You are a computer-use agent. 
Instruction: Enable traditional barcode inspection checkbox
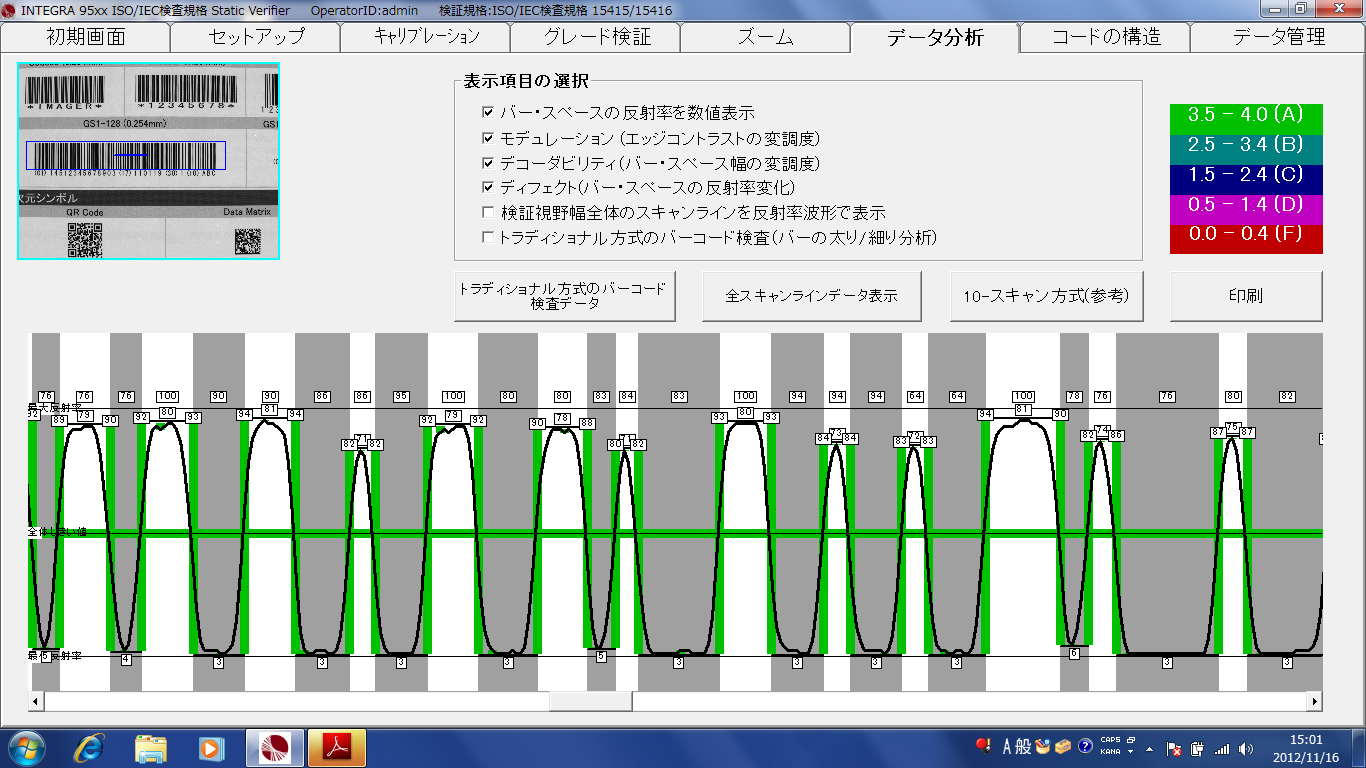[488, 237]
